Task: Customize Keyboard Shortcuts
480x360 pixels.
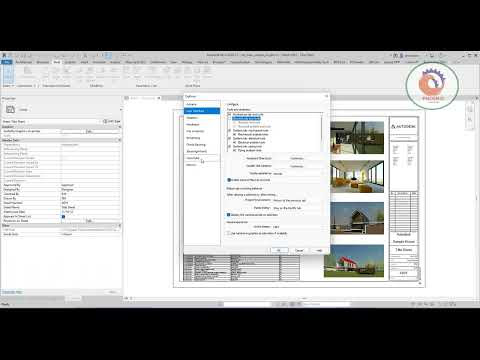Action: 297,158
